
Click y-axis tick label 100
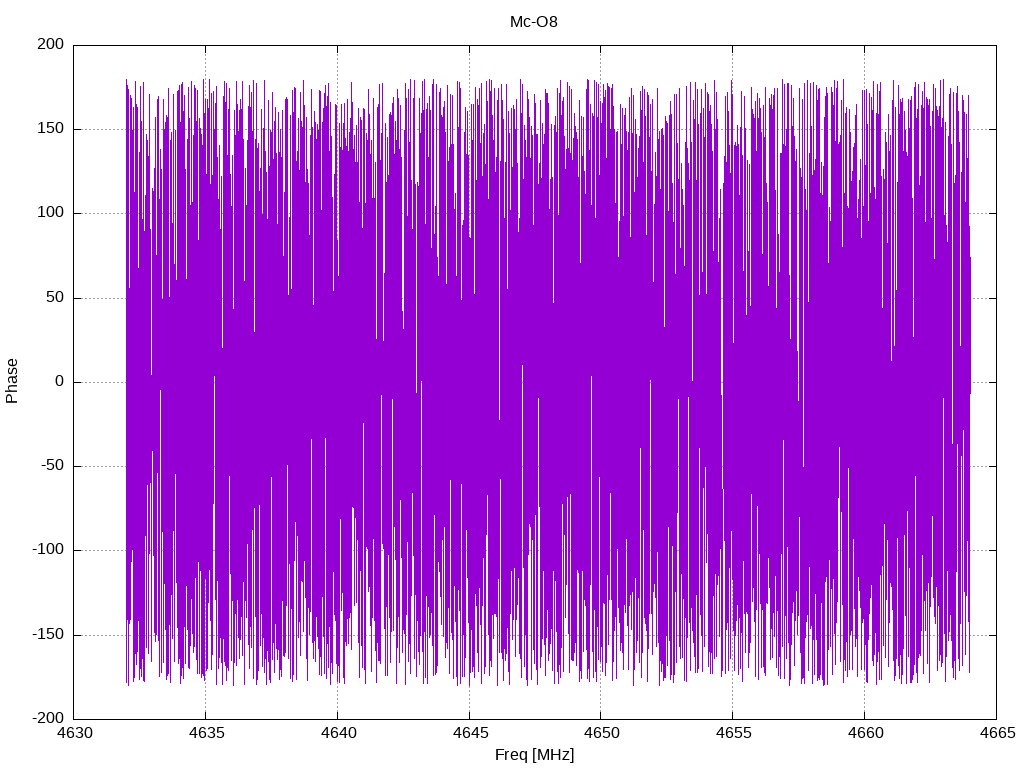point(51,213)
